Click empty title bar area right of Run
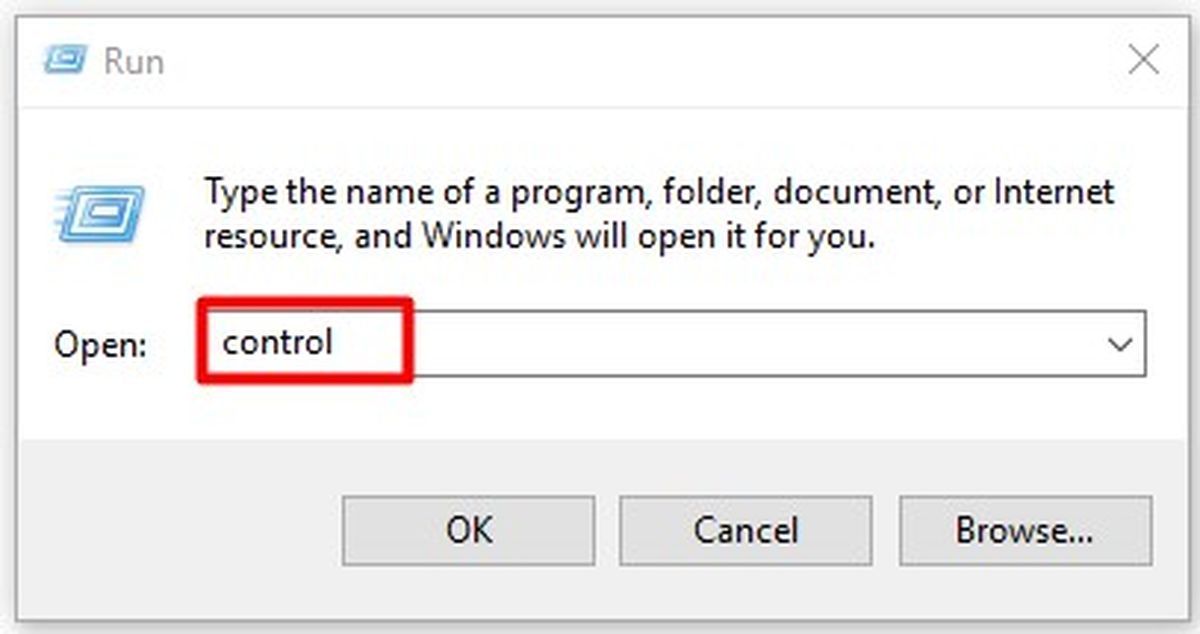 click(640, 61)
